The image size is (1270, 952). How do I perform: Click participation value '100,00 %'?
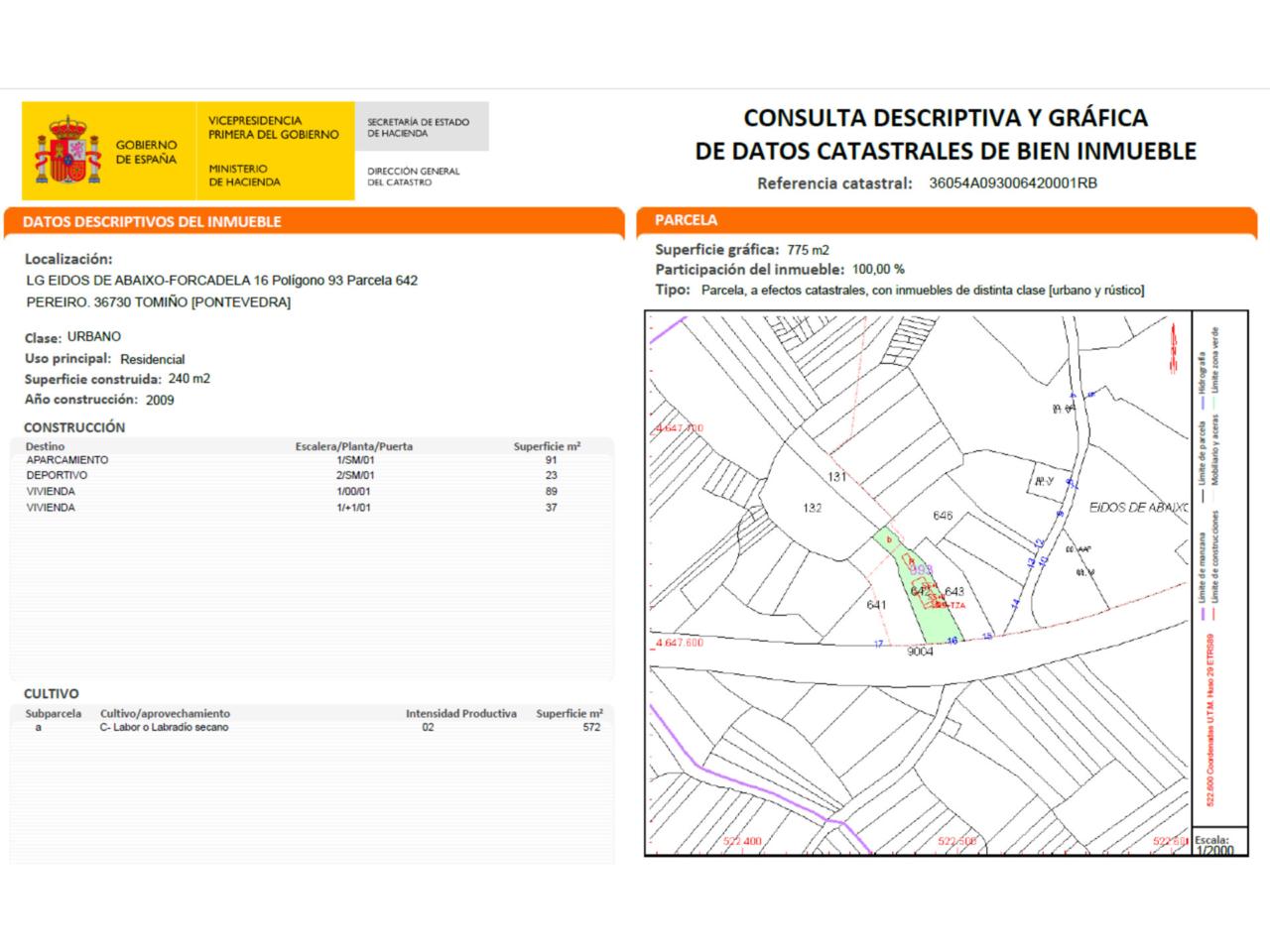(x=878, y=269)
